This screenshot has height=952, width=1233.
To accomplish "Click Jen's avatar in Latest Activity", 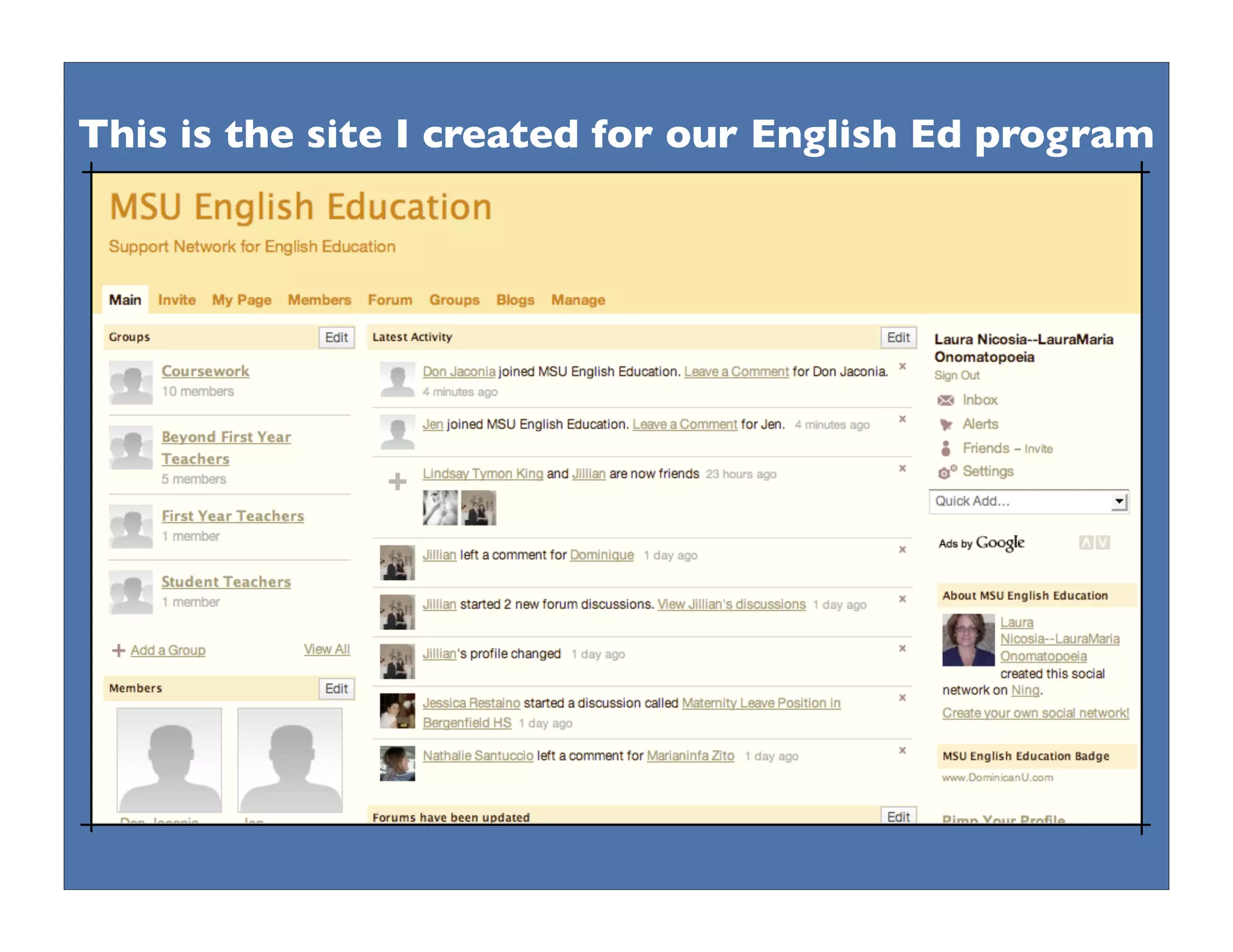I will tap(397, 432).
